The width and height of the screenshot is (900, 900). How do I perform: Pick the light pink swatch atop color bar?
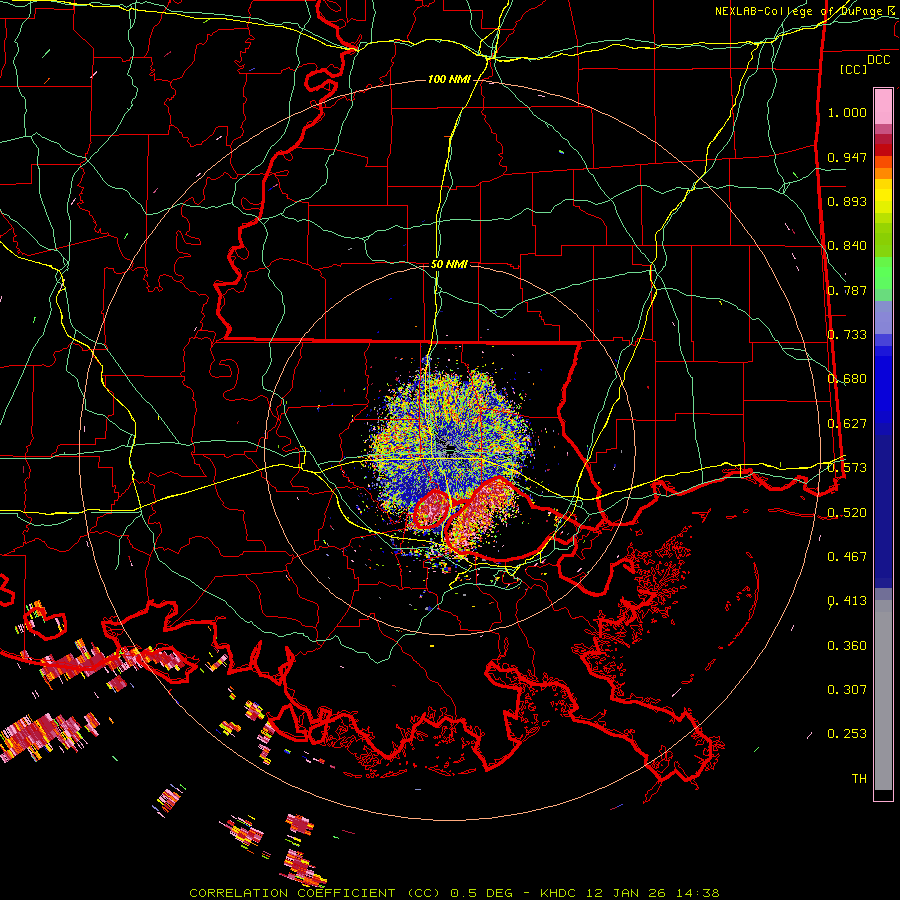pos(883,107)
